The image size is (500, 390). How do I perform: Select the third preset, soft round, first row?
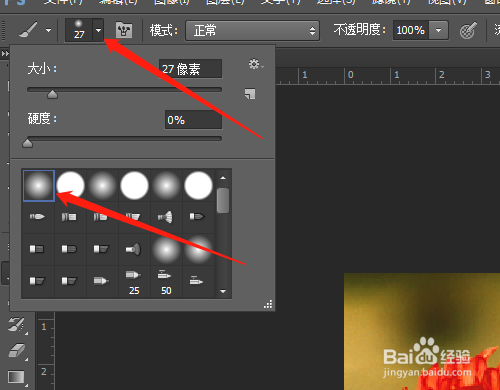point(102,186)
